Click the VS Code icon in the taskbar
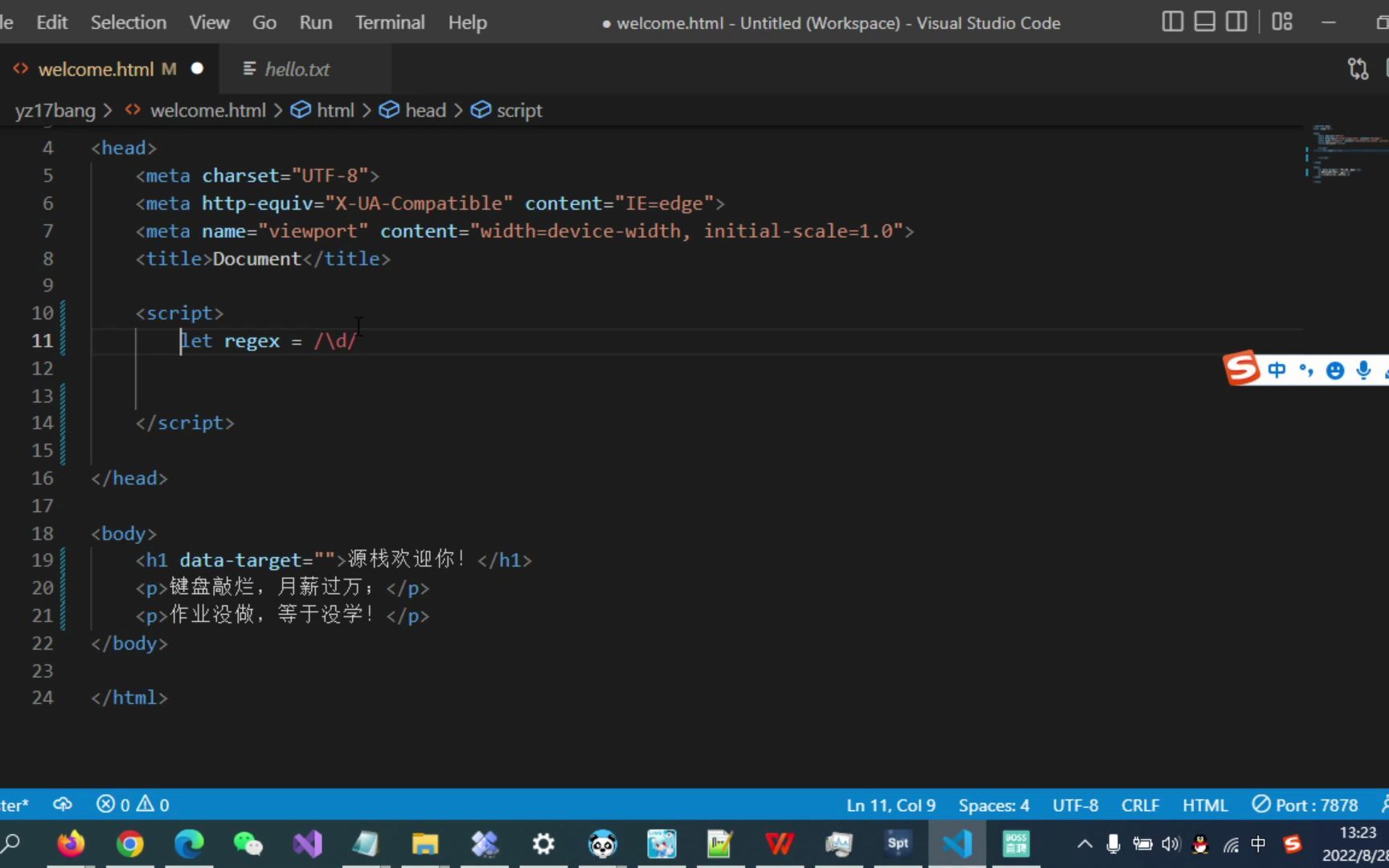 (957, 844)
